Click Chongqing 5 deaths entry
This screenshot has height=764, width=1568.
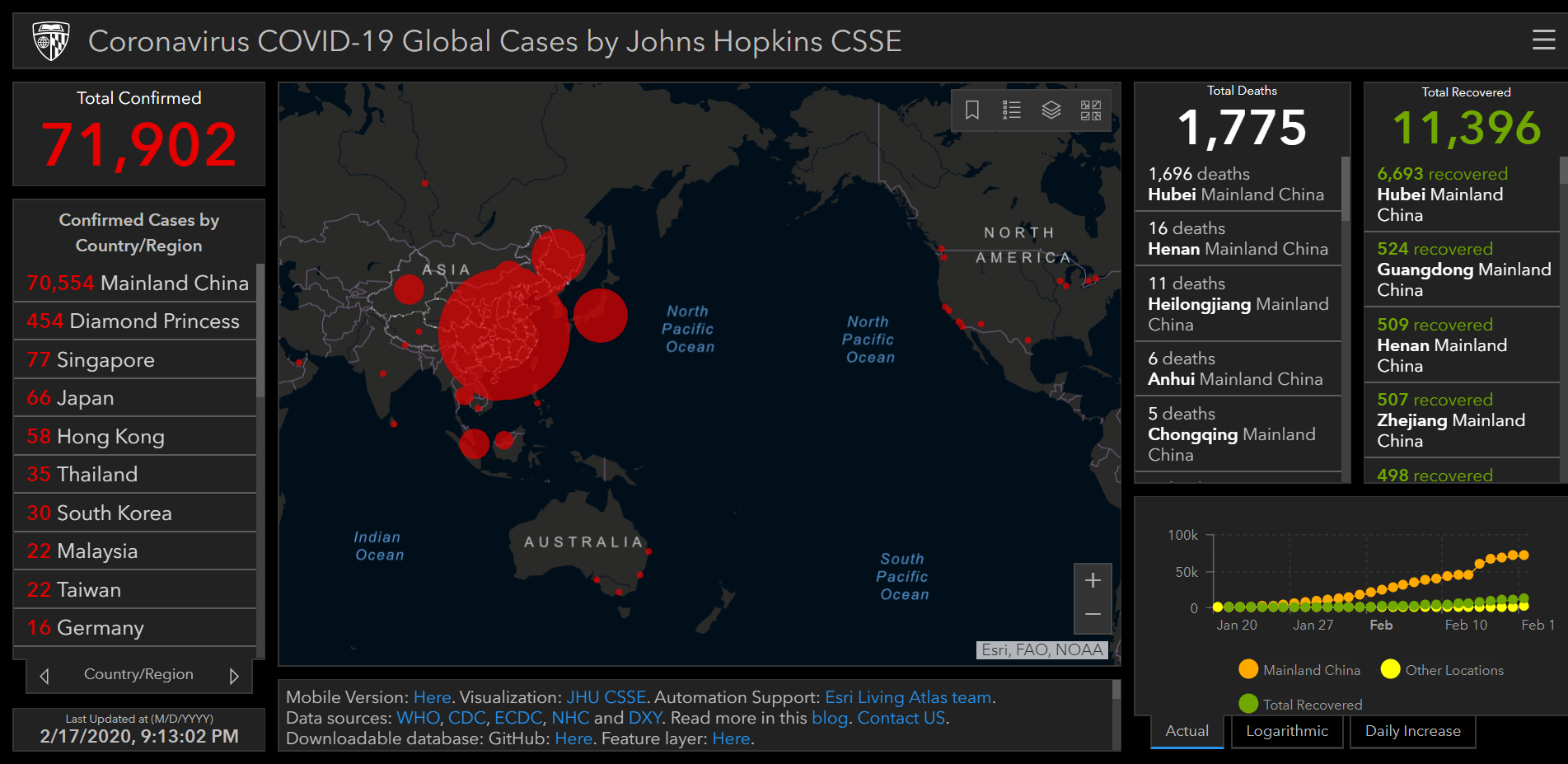1238,434
